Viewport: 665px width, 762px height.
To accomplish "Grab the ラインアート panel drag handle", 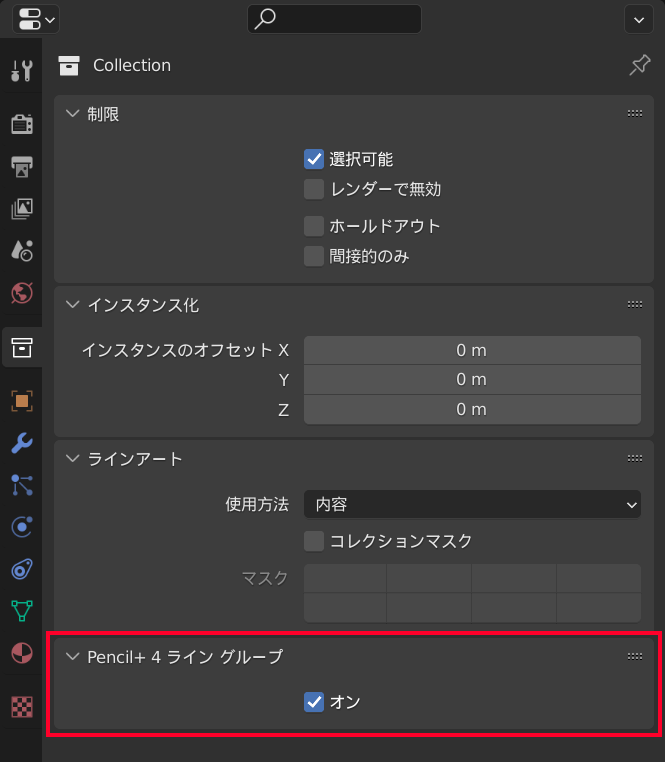I will pyautogui.click(x=634, y=458).
